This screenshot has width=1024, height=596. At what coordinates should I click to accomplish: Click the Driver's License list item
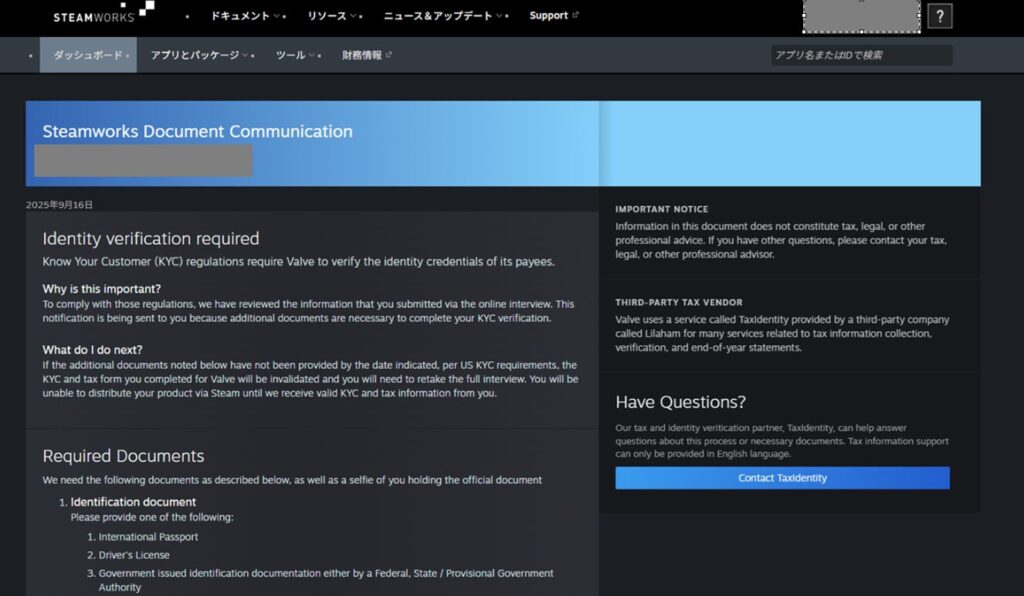tap(134, 555)
